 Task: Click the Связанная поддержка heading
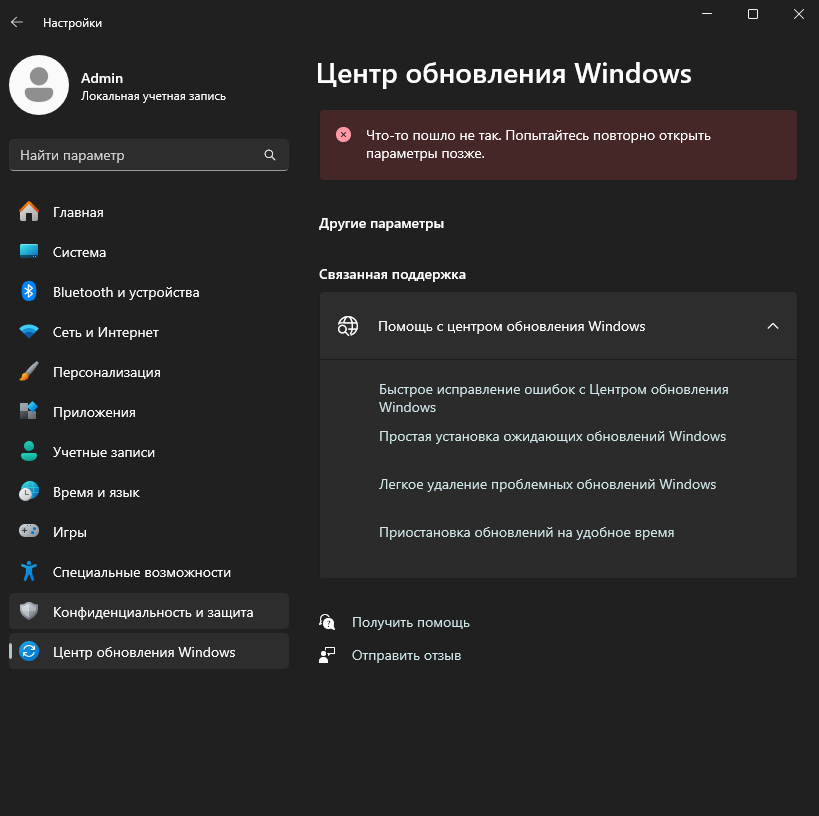click(x=392, y=274)
